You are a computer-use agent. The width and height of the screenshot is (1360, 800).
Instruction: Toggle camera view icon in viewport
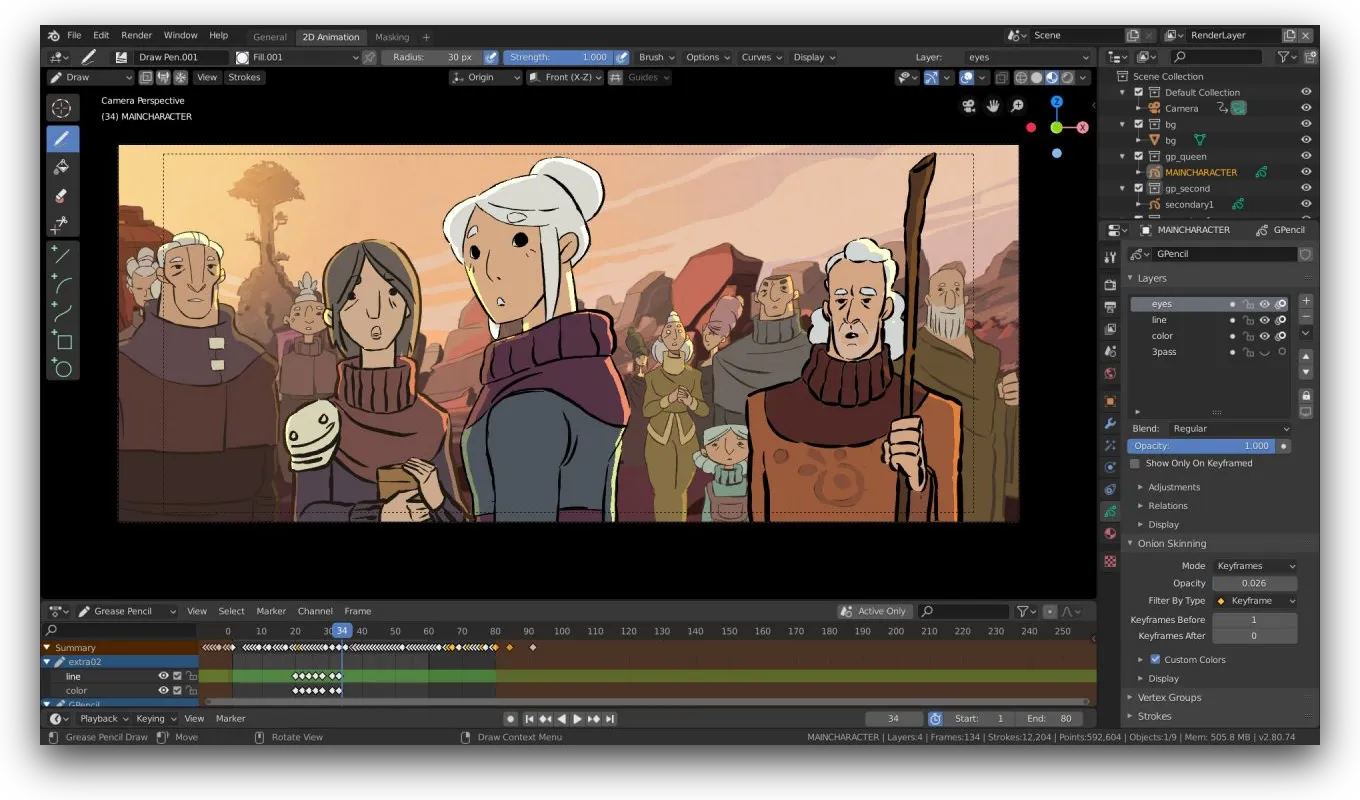(x=968, y=106)
